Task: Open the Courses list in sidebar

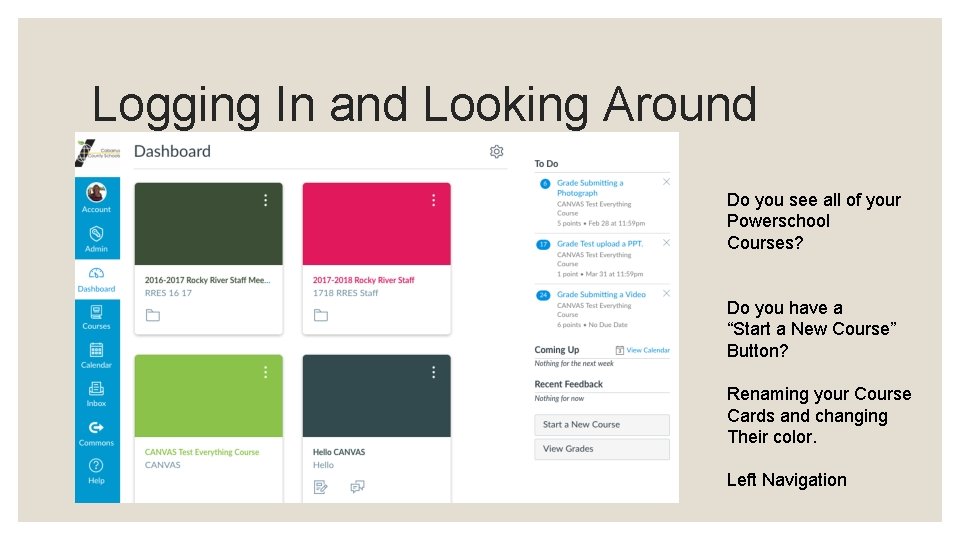Action: tap(97, 317)
